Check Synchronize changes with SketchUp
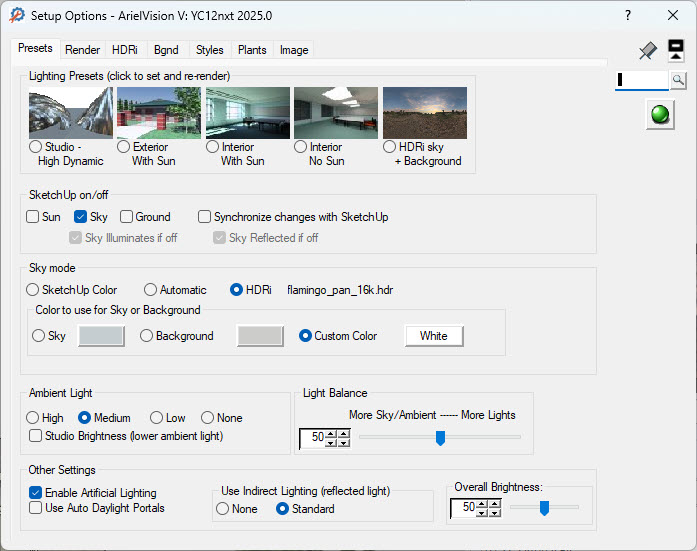697x551 pixels. [204, 217]
